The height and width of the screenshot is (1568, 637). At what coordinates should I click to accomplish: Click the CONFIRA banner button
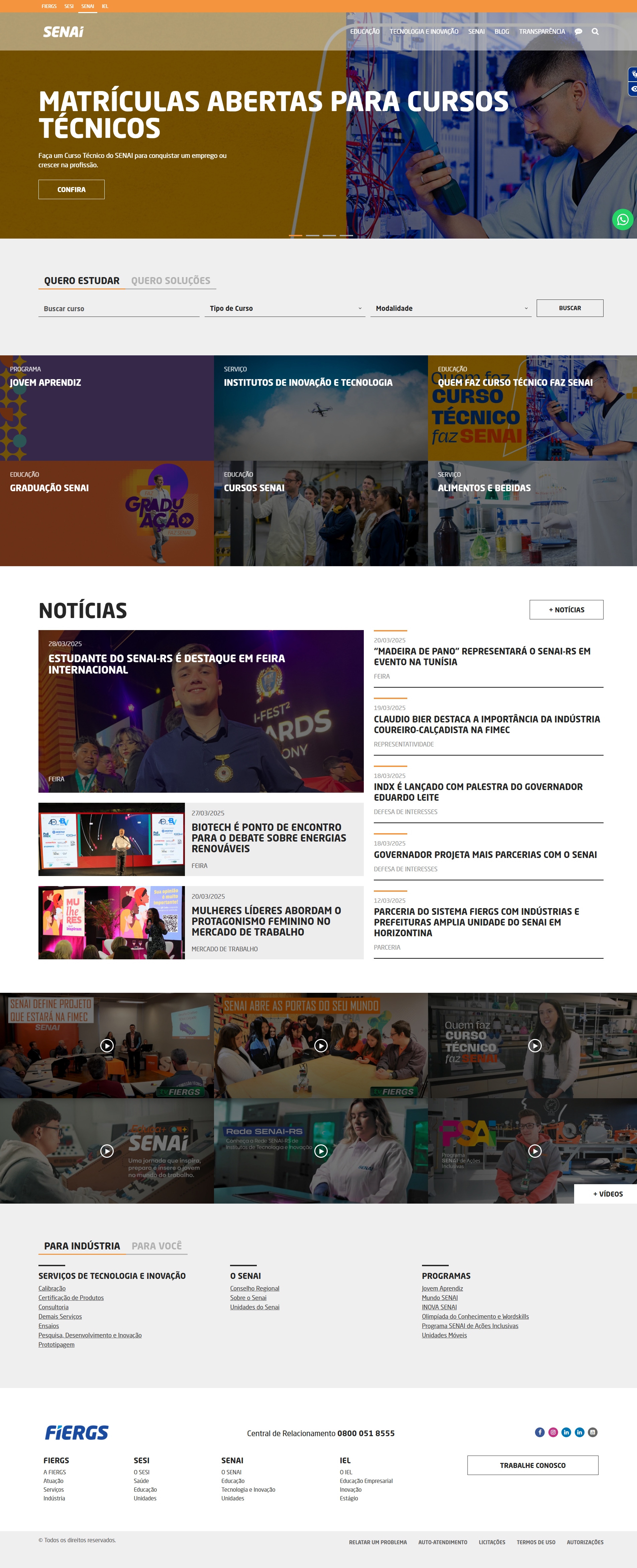71,189
